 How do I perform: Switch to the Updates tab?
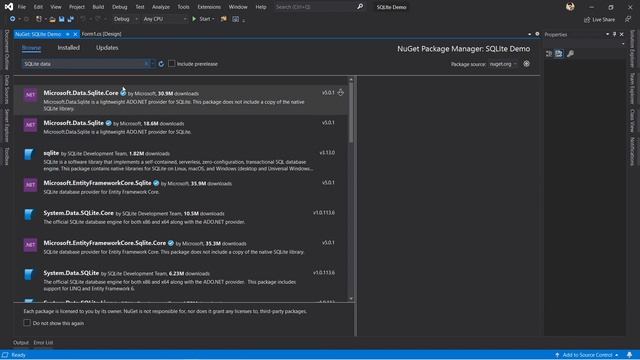(107, 48)
